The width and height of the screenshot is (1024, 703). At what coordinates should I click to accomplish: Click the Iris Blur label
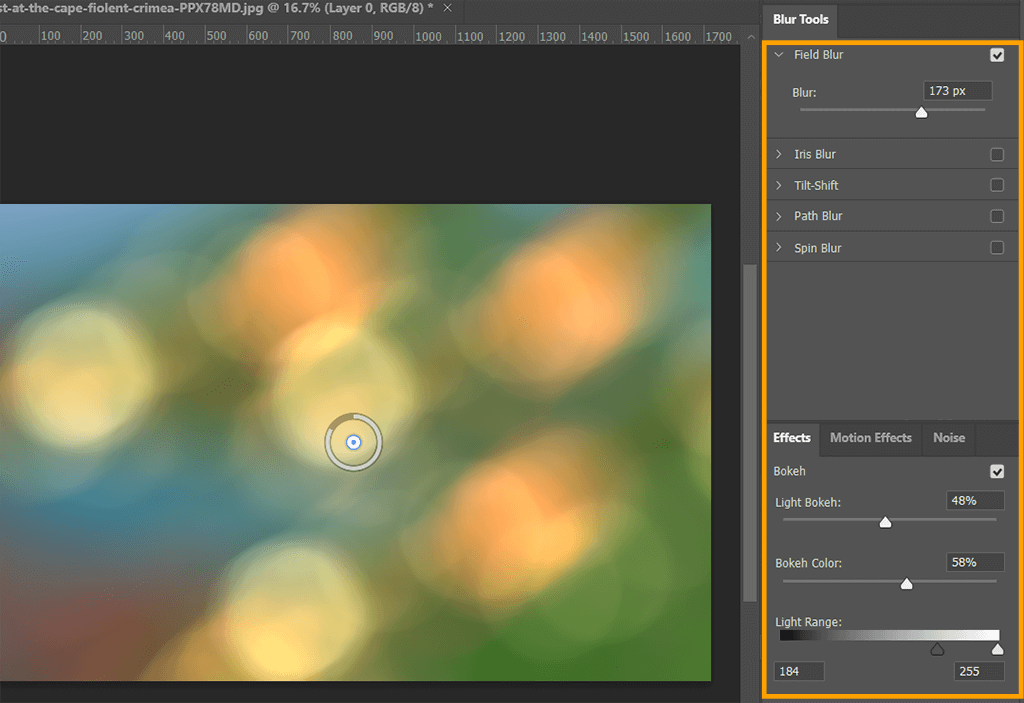[814, 154]
